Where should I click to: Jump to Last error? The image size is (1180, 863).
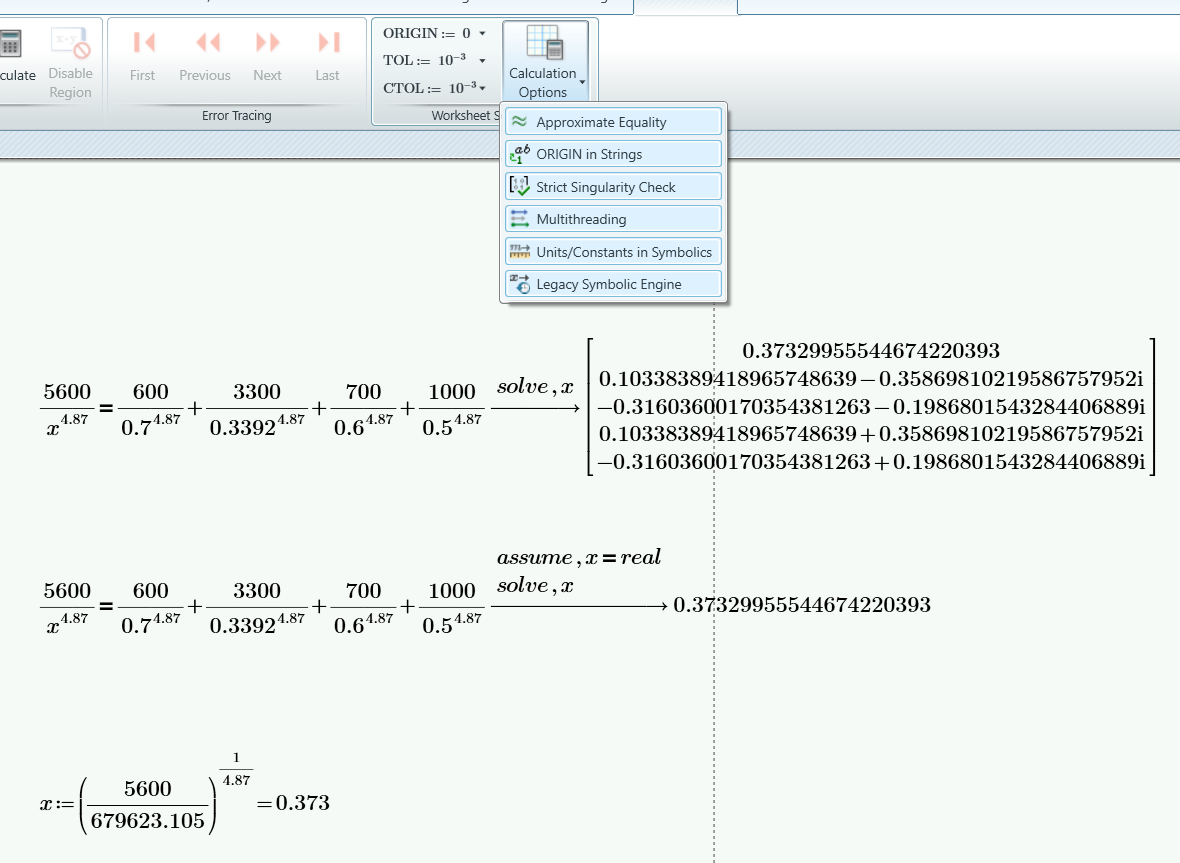[x=327, y=43]
